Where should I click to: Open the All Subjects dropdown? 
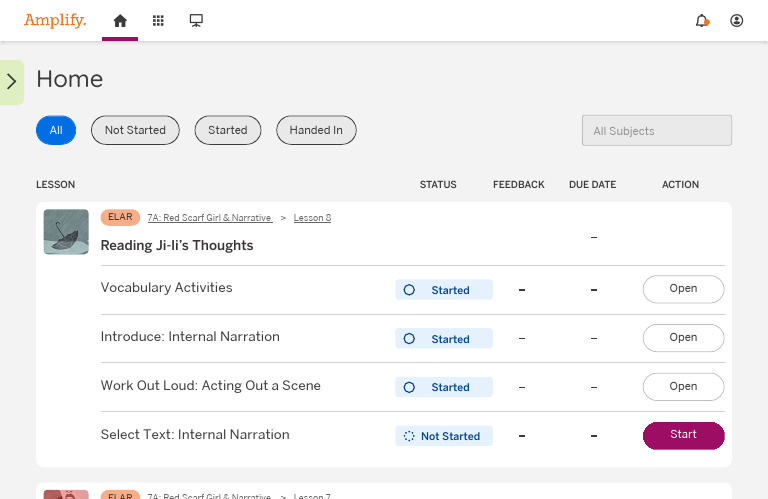(x=657, y=131)
